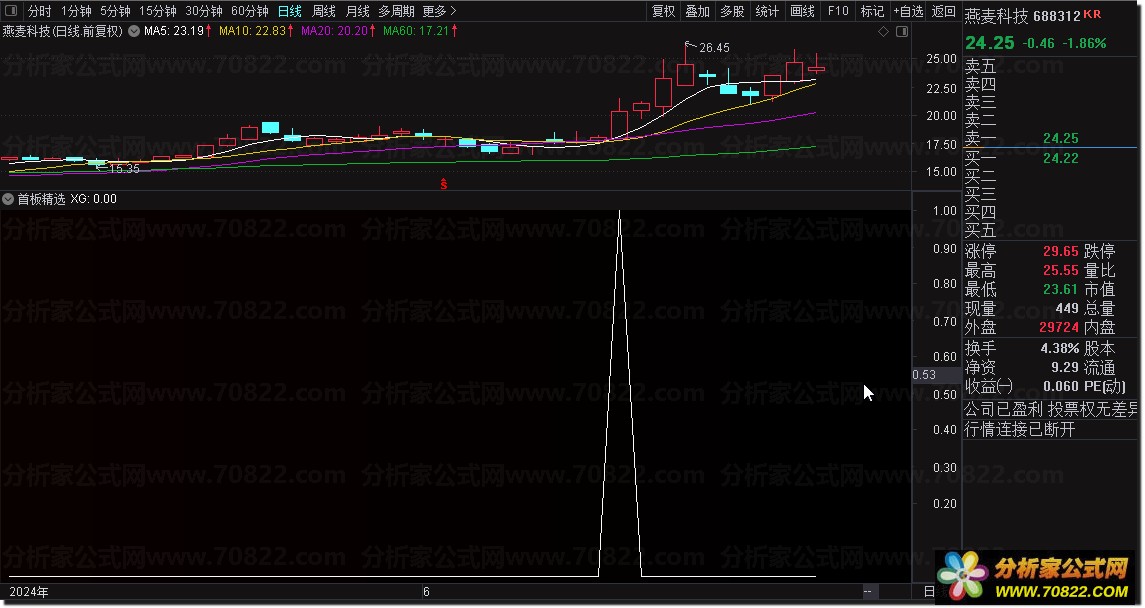Toggle the right panel layout icon
Viewport: 1145px width, 608px height.
[902, 31]
